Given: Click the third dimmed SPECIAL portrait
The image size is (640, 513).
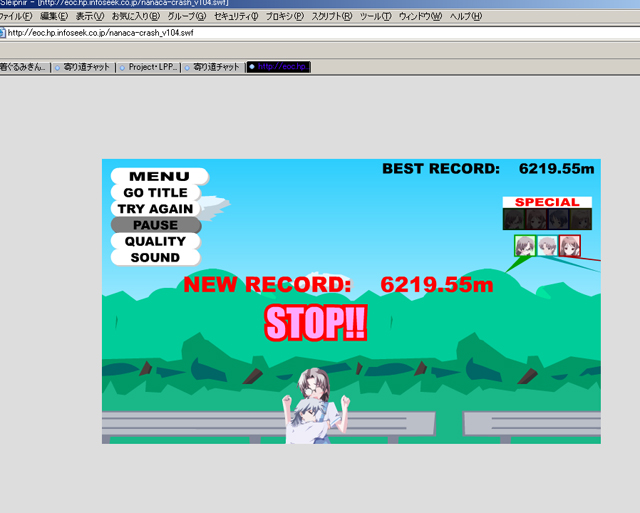Looking at the screenshot, I should (x=558, y=219).
